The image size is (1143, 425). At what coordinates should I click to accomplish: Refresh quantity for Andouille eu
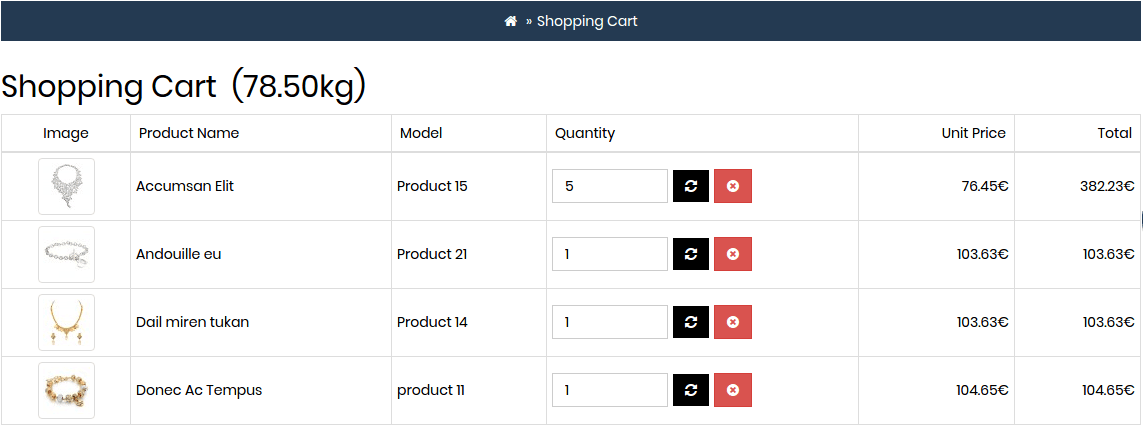coord(691,254)
